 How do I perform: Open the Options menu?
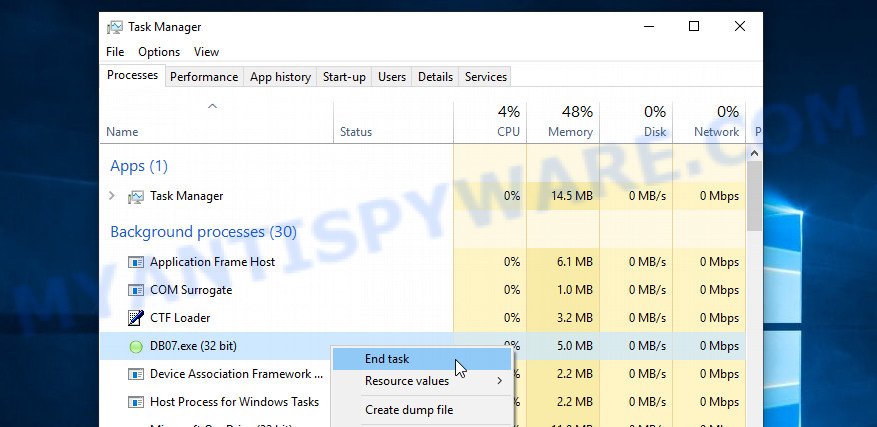pyautogui.click(x=159, y=52)
